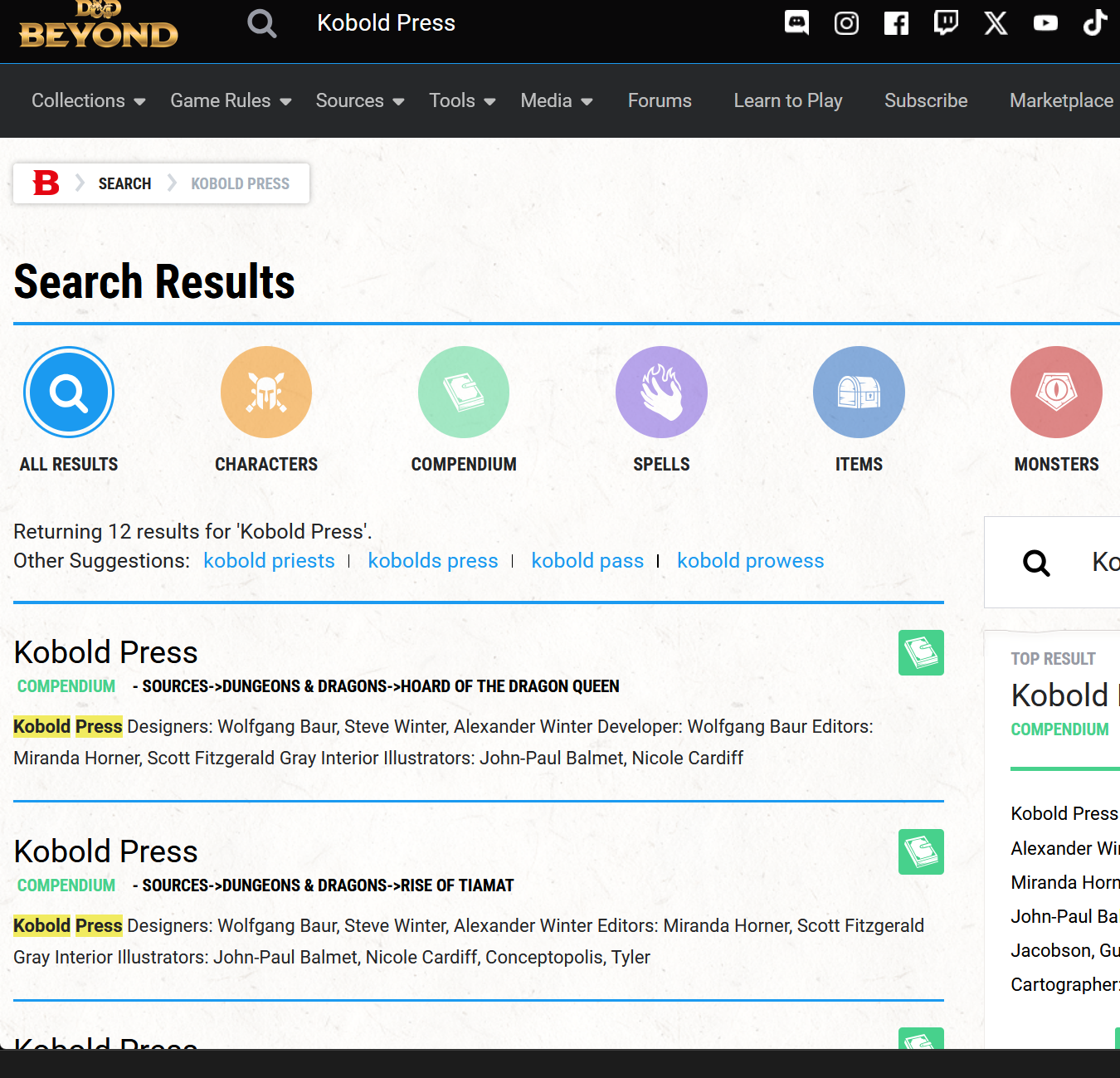Click the D&D Beyond logo
This screenshot has width=1120, height=1078.
tap(98, 25)
